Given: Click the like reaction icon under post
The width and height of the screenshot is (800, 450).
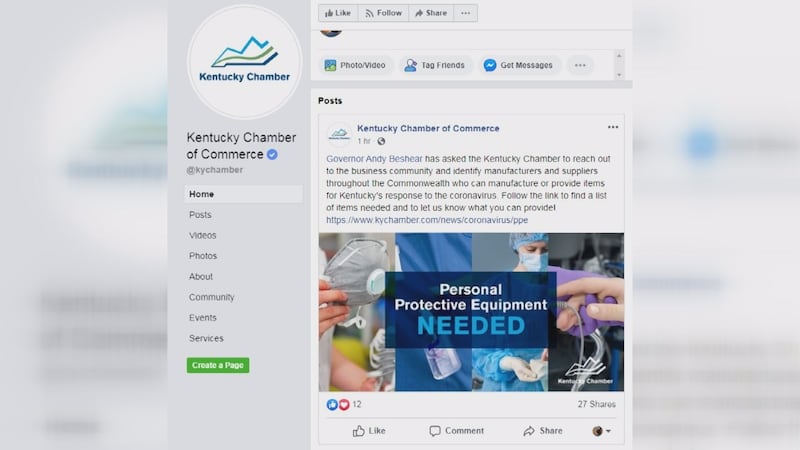Looking at the screenshot, I should 332,405.
